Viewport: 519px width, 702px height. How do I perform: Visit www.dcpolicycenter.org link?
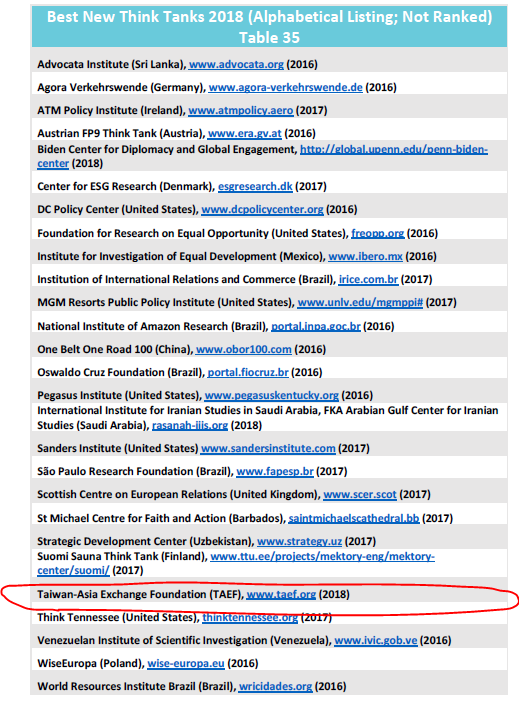(x=262, y=210)
